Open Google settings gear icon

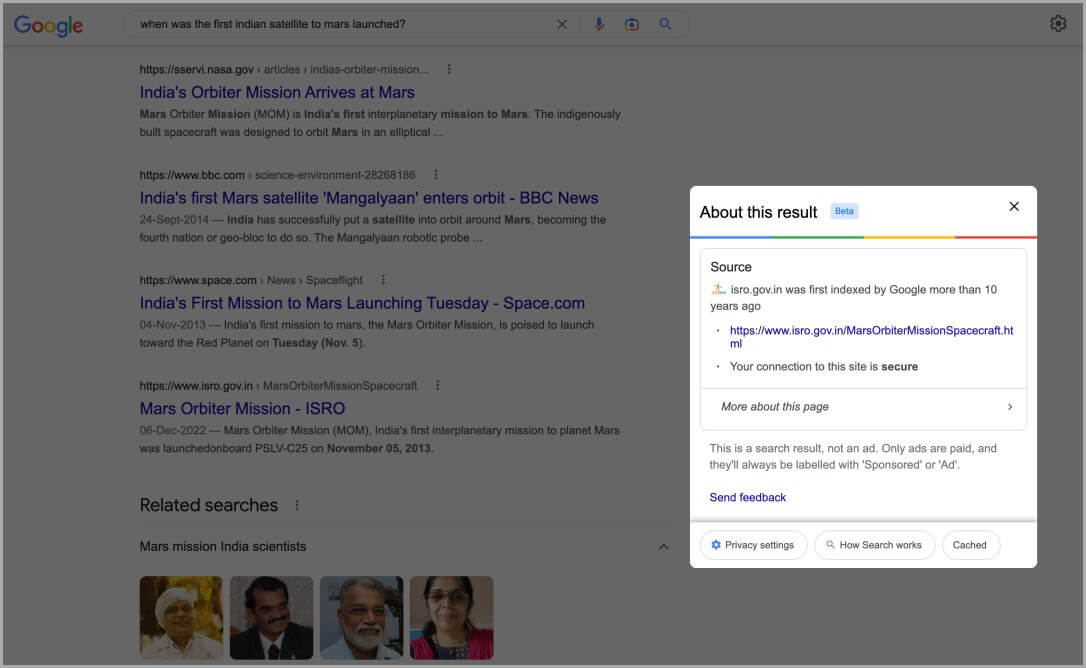(1058, 24)
